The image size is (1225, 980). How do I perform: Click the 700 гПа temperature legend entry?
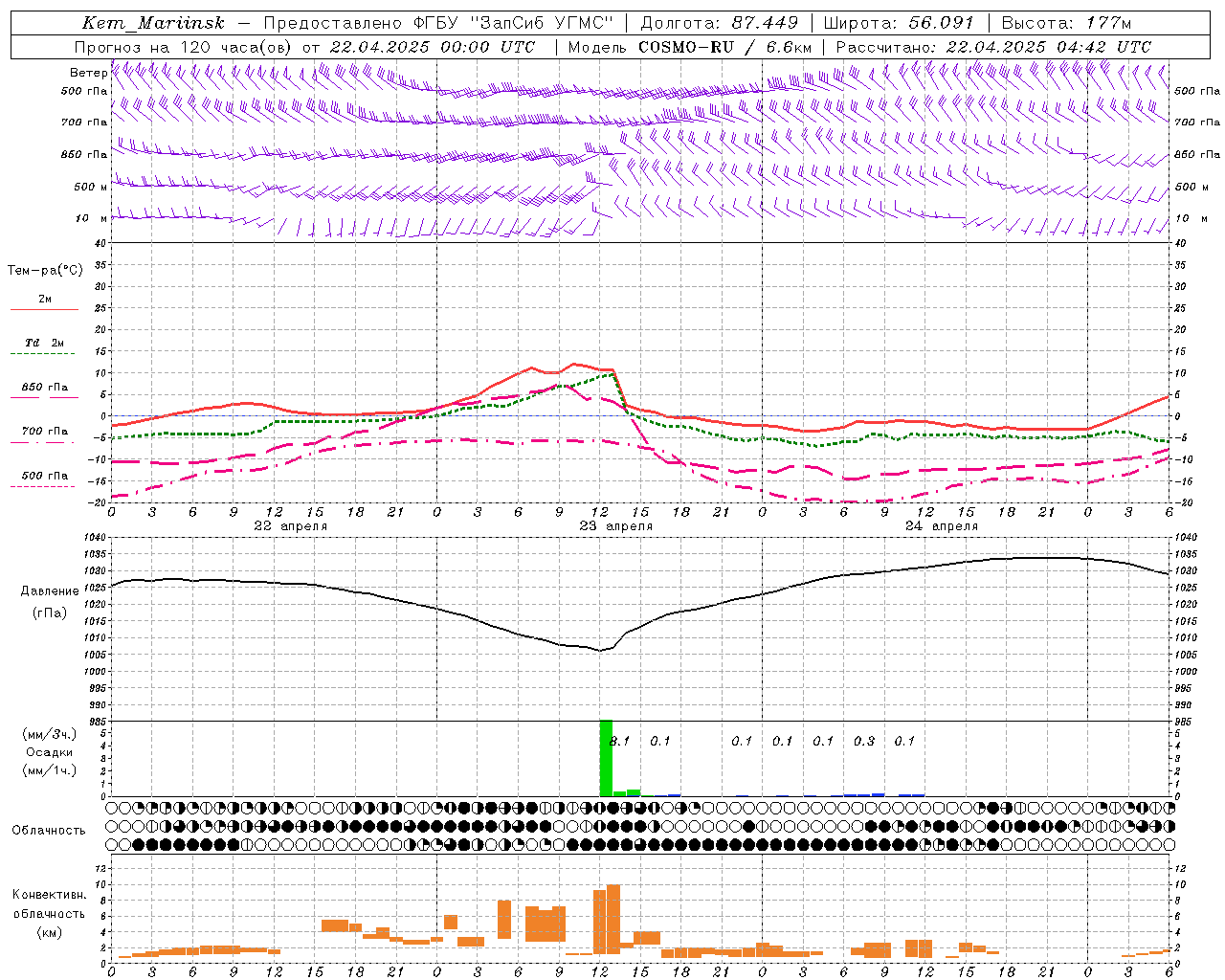click(x=44, y=432)
